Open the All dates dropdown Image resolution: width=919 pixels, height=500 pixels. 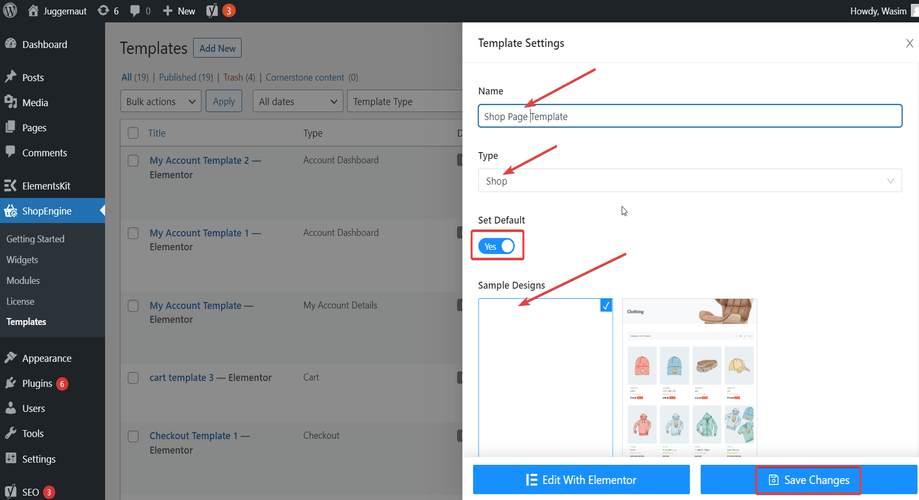pos(298,101)
